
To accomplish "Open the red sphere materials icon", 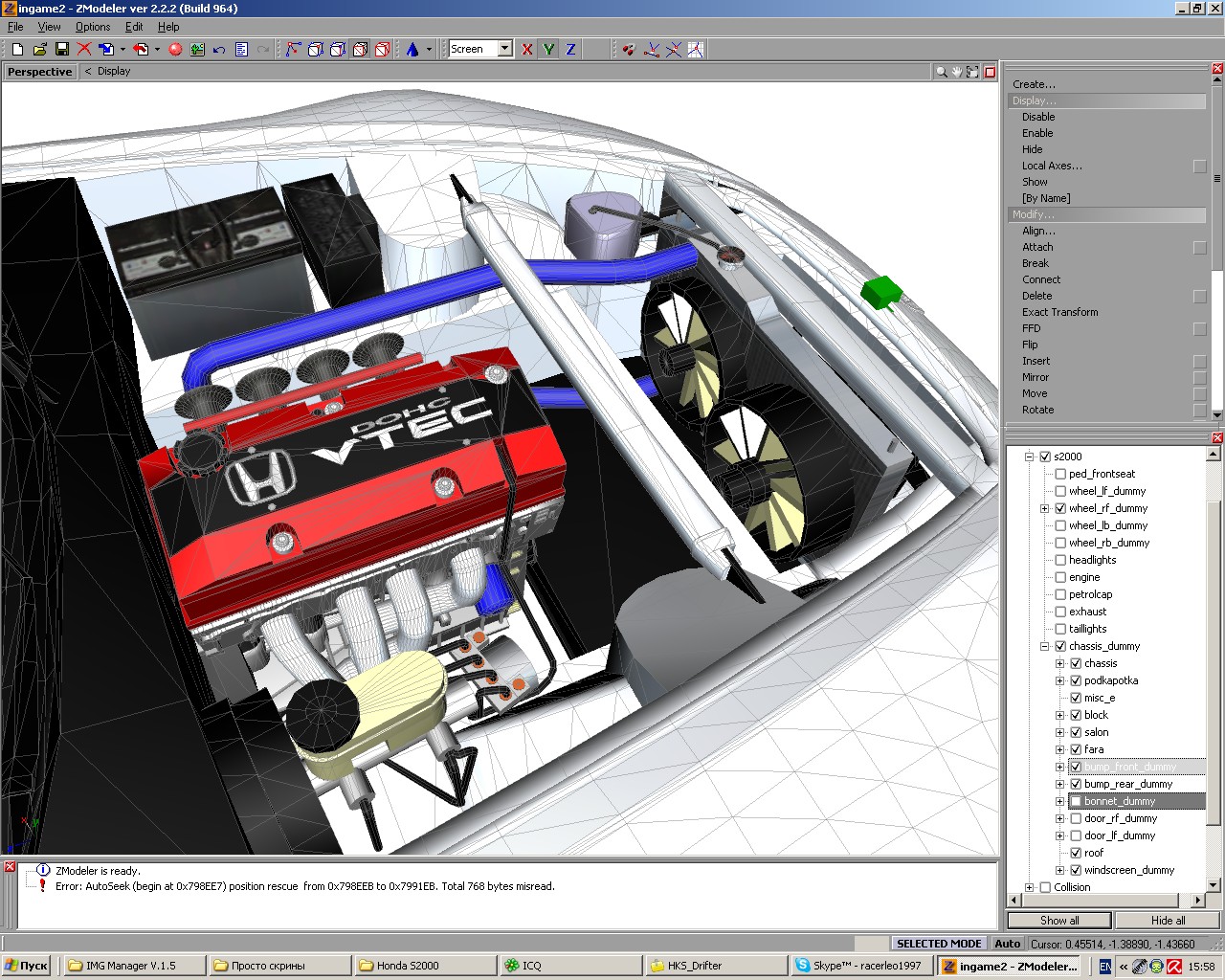I will coord(175,49).
